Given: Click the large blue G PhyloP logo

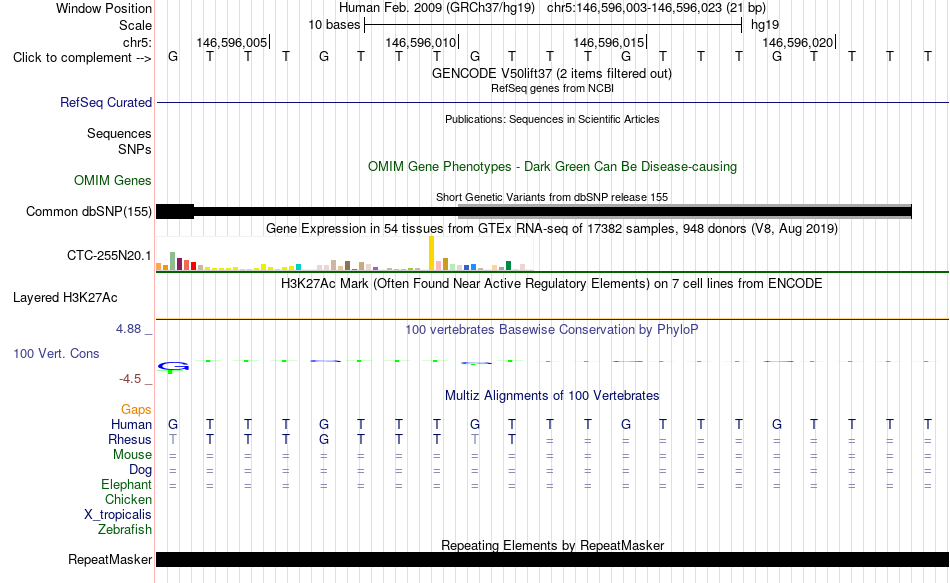Looking at the screenshot, I should coord(173,366).
